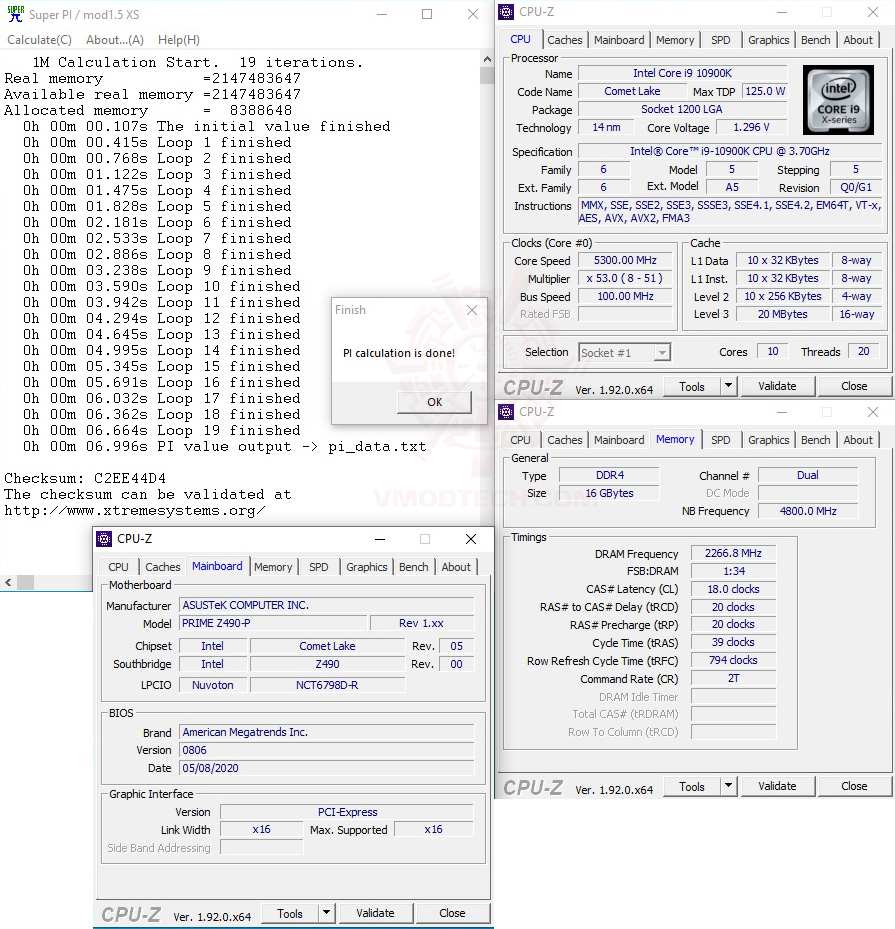895x929 pixels.
Task: Click OK on the PI calculation done dialog
Action: click(x=433, y=402)
